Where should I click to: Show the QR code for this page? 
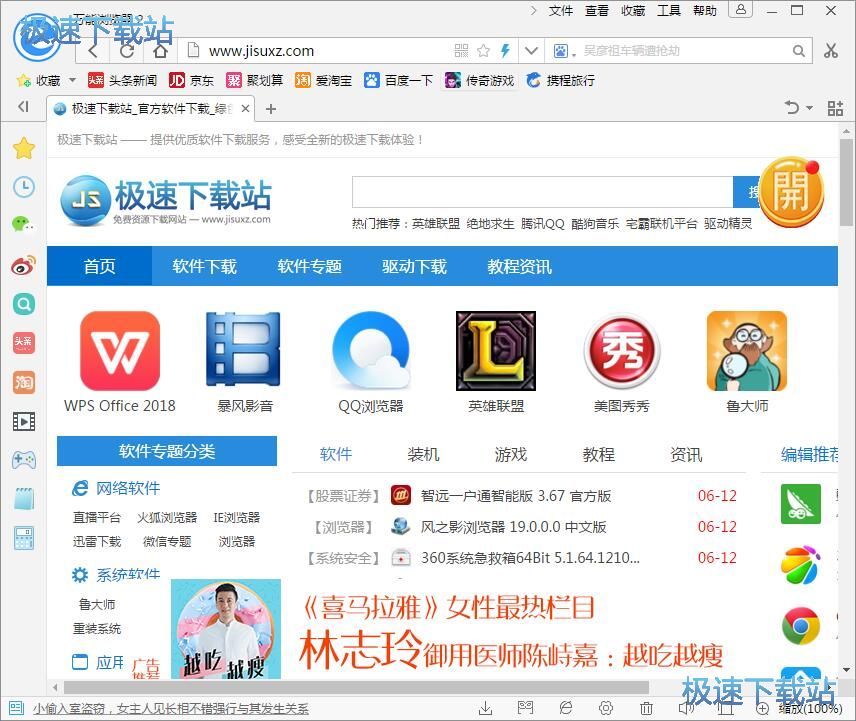(x=461, y=51)
